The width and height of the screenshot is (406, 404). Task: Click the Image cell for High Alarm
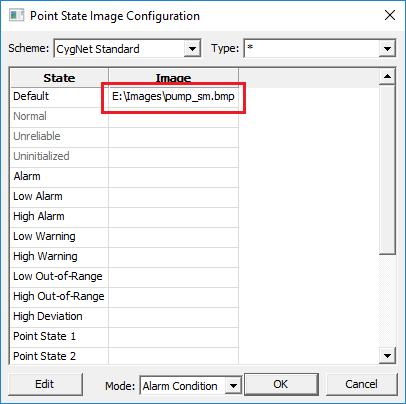tap(173, 217)
